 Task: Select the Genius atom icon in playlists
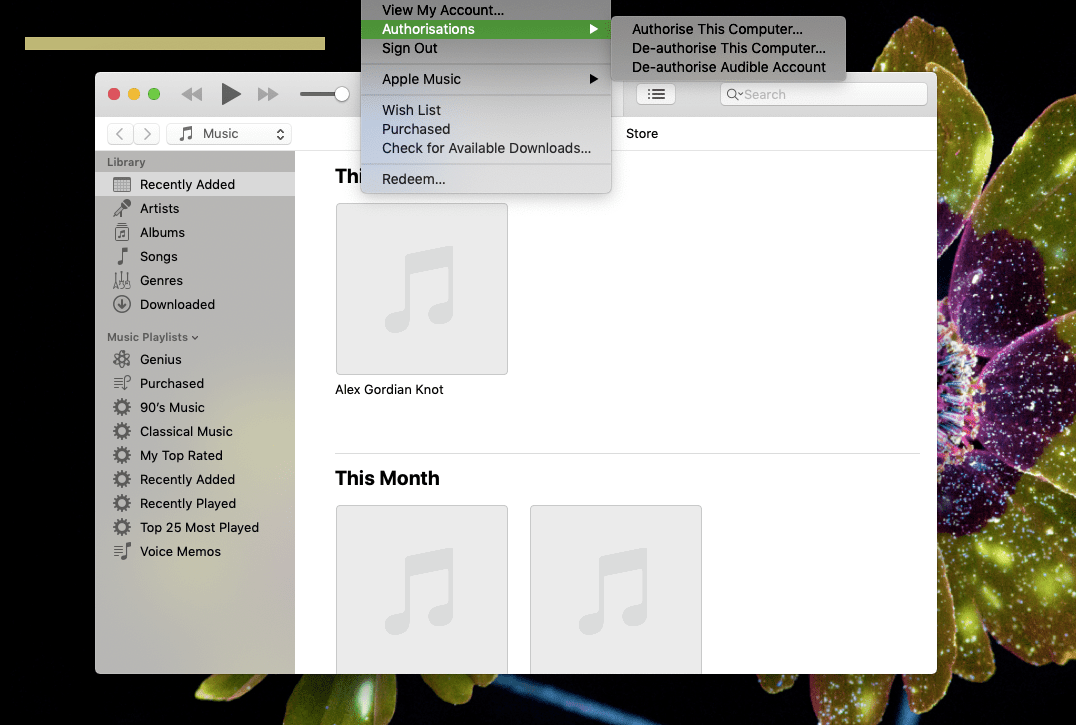122,359
